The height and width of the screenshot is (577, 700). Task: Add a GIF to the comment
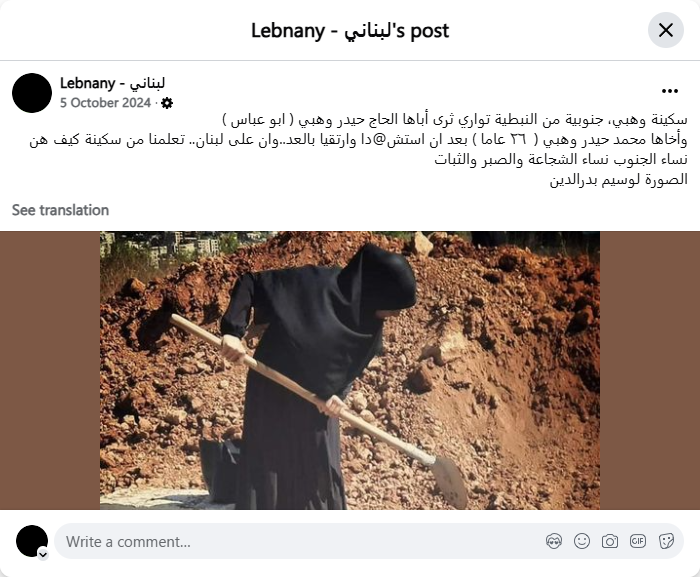coord(638,541)
